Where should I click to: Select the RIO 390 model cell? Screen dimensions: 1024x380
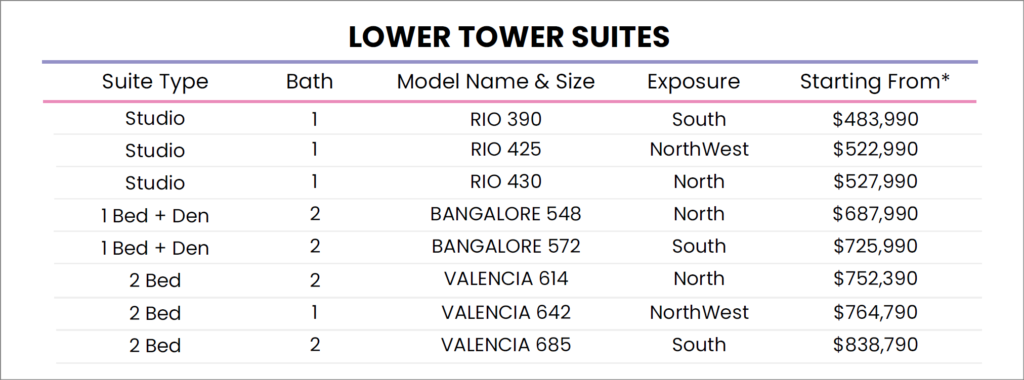(505, 119)
